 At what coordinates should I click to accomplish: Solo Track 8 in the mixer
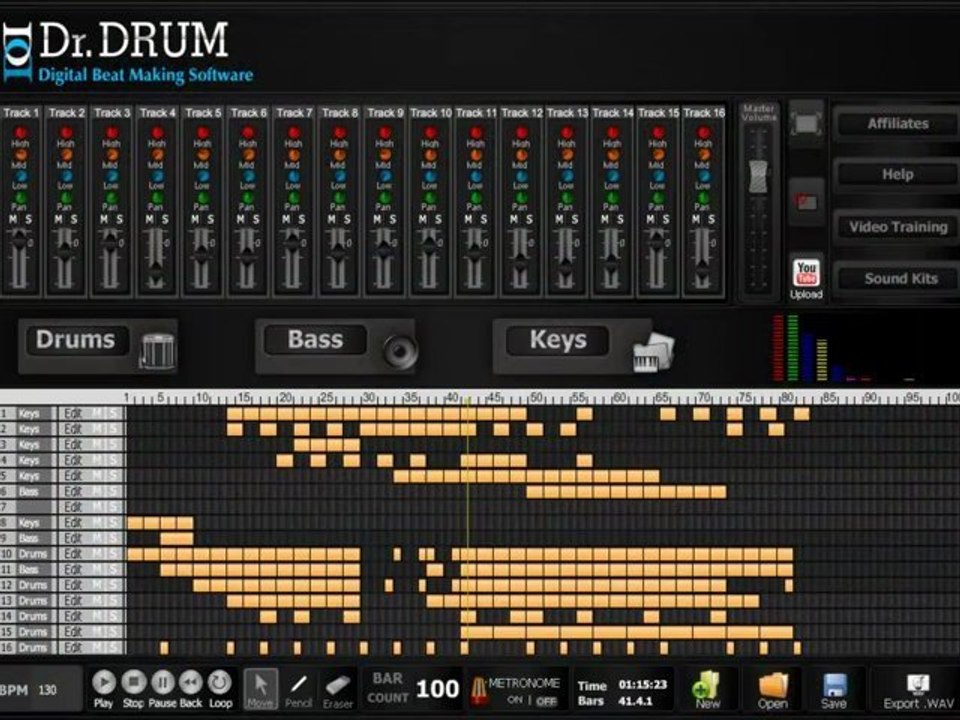coord(347,219)
